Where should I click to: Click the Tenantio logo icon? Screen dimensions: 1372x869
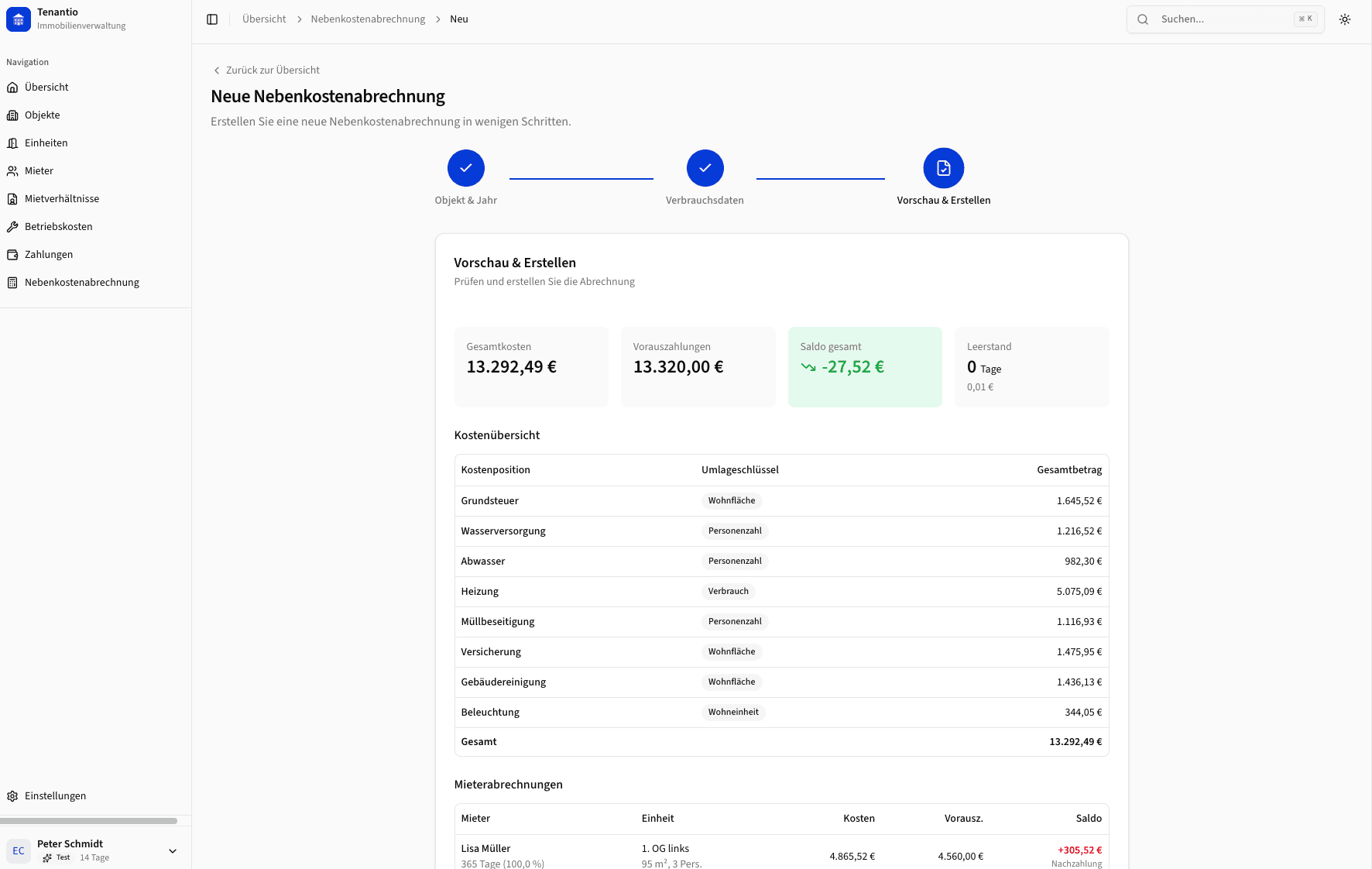(x=18, y=19)
